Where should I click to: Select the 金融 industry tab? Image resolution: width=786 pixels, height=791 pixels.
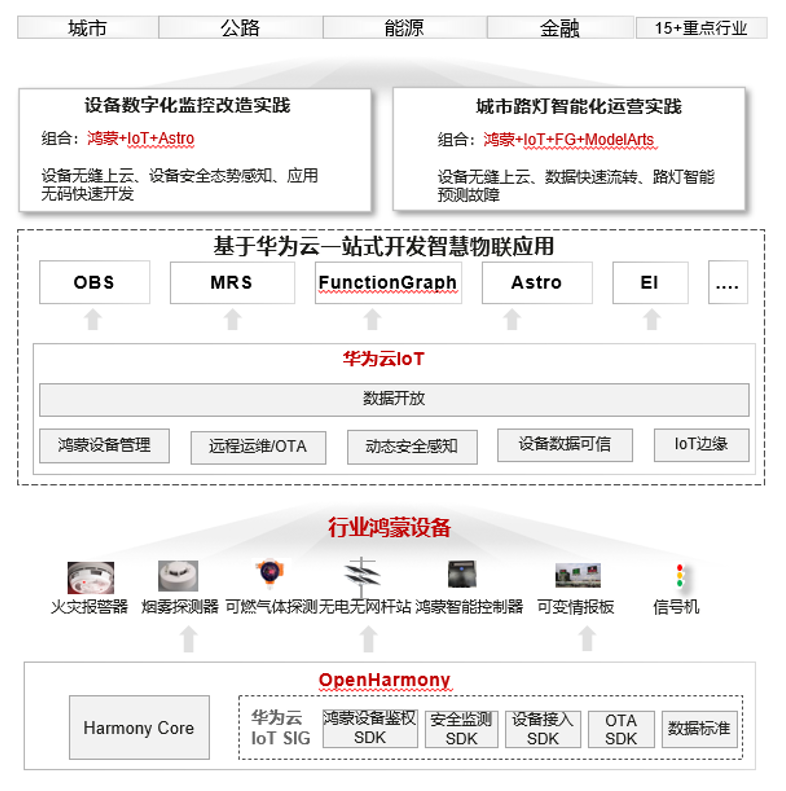point(560,27)
